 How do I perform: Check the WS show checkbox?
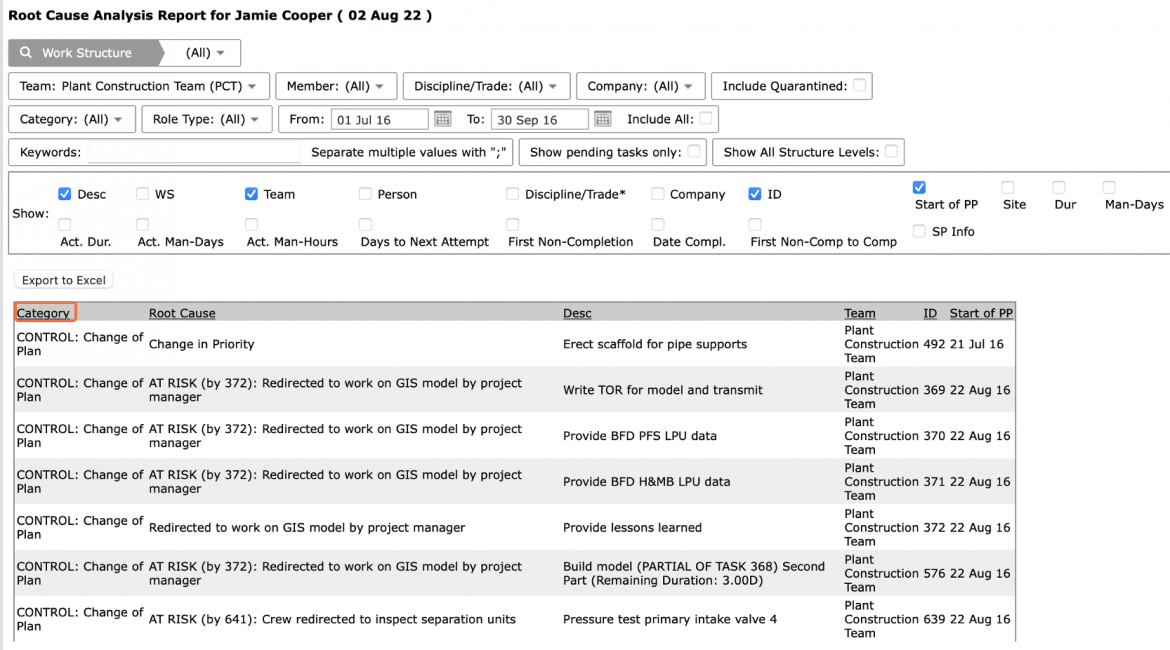[143, 194]
